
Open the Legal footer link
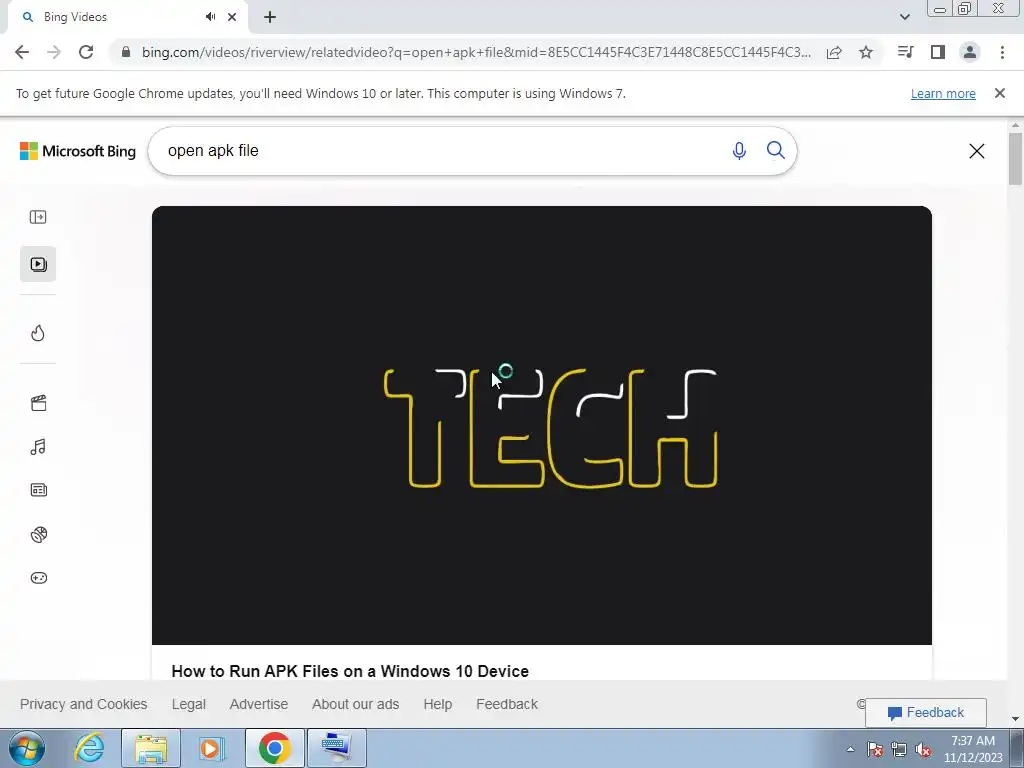pos(189,704)
